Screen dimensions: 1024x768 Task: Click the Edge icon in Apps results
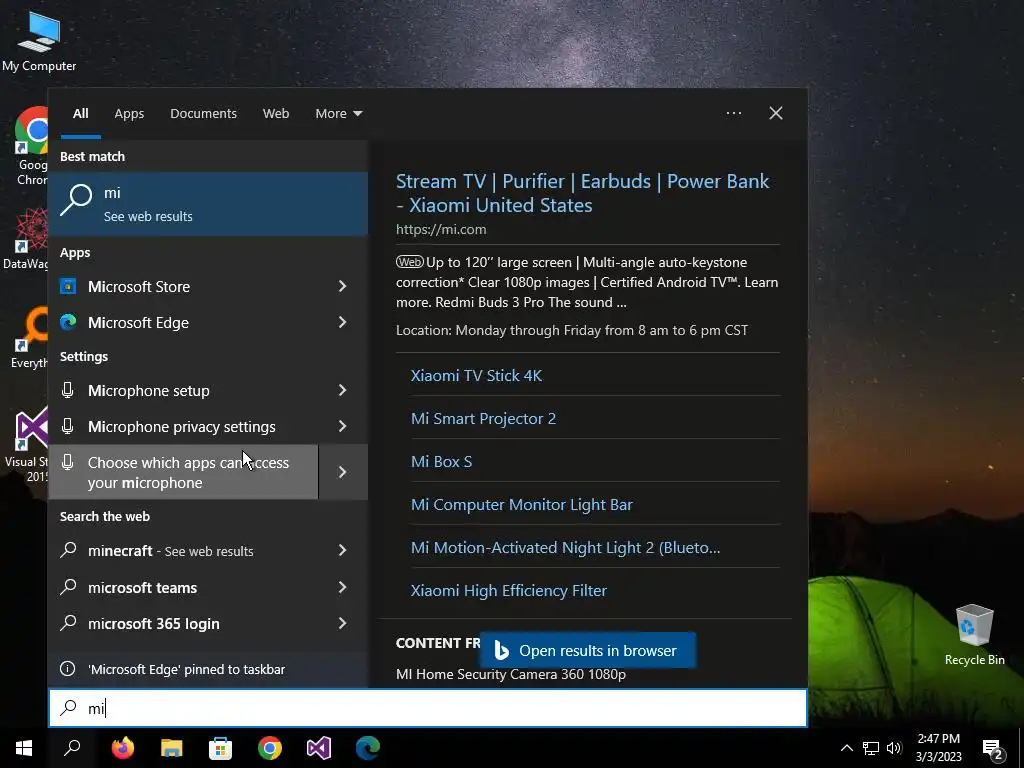point(68,322)
